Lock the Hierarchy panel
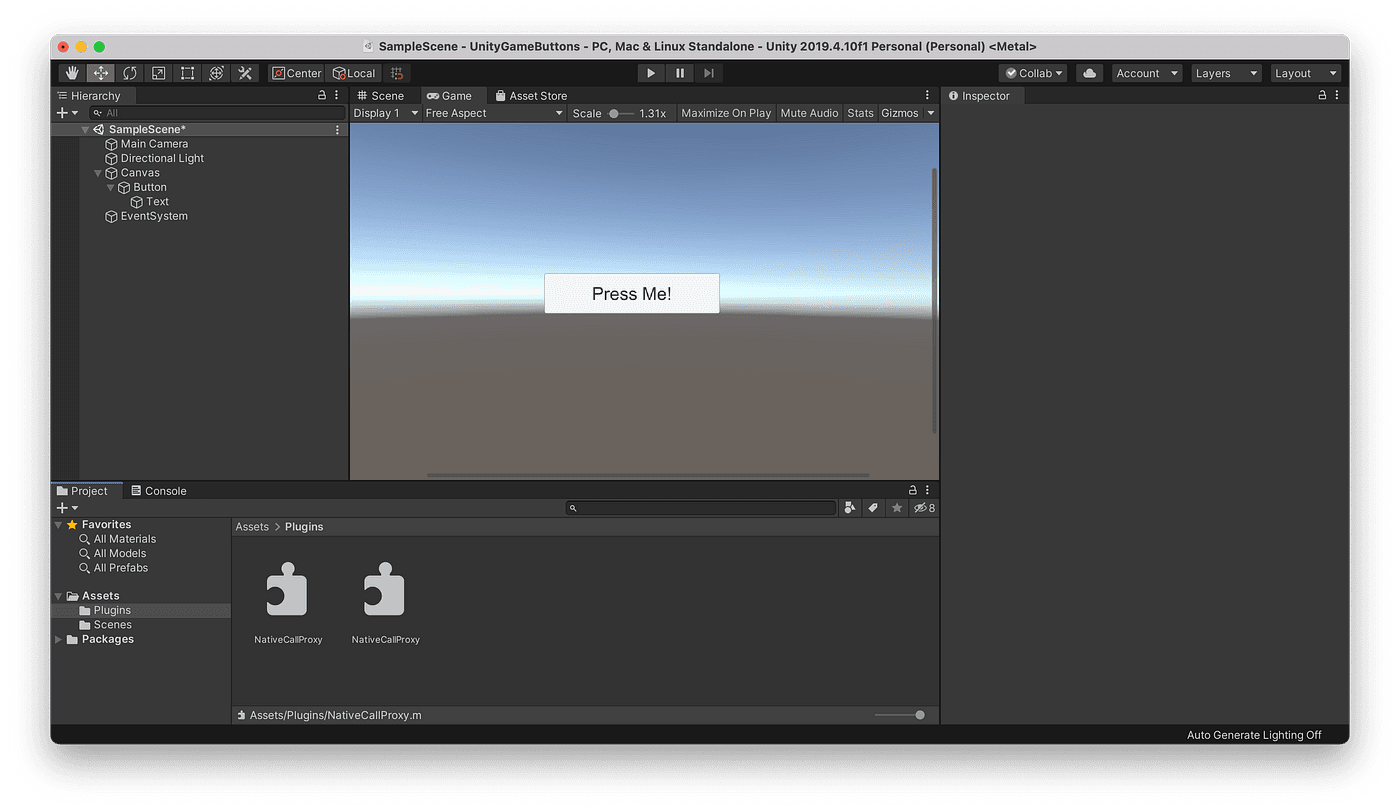Viewport: 1400px width, 811px height. pyautogui.click(x=322, y=95)
